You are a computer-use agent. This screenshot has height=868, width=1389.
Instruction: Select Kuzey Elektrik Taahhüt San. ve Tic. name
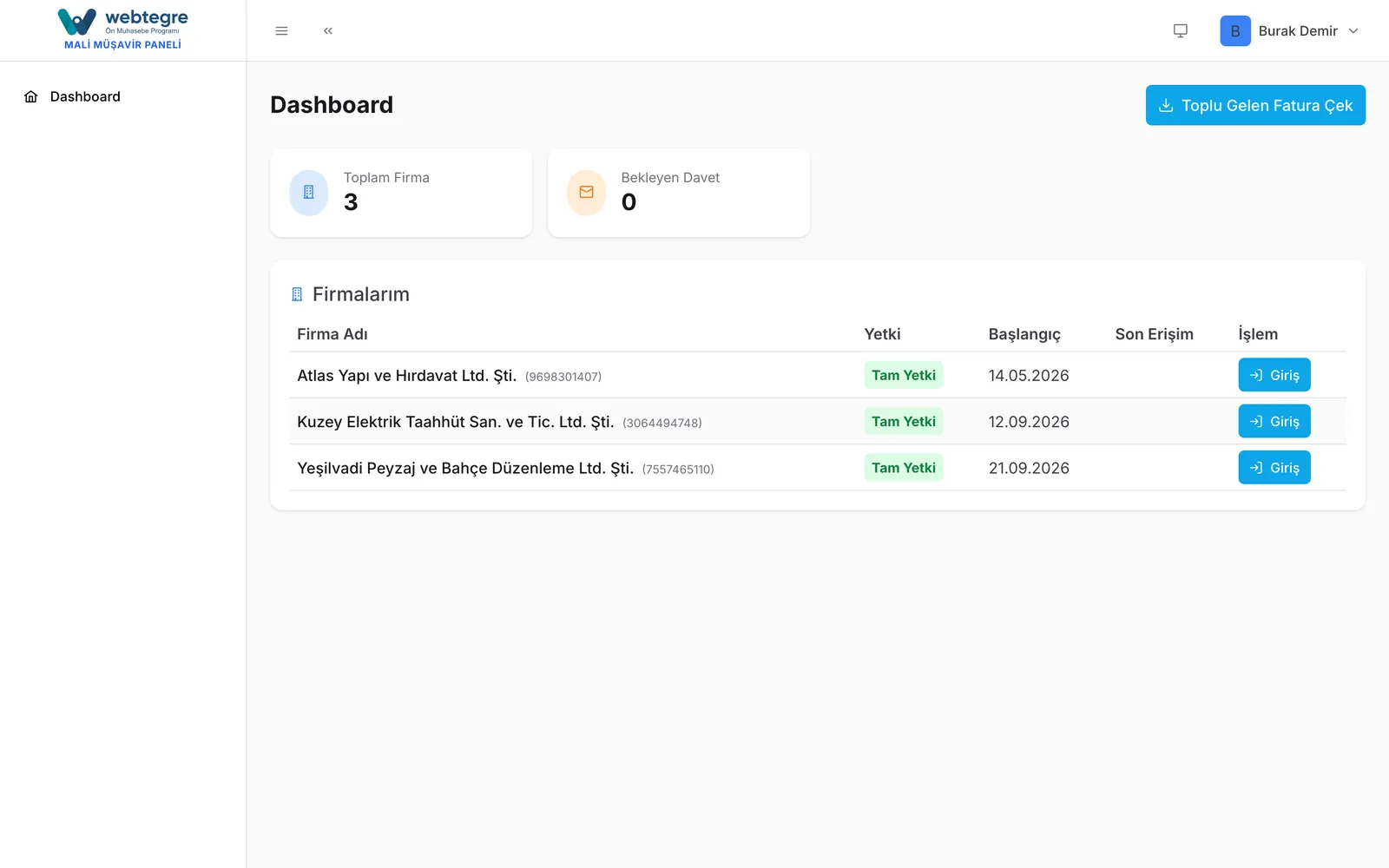456,422
